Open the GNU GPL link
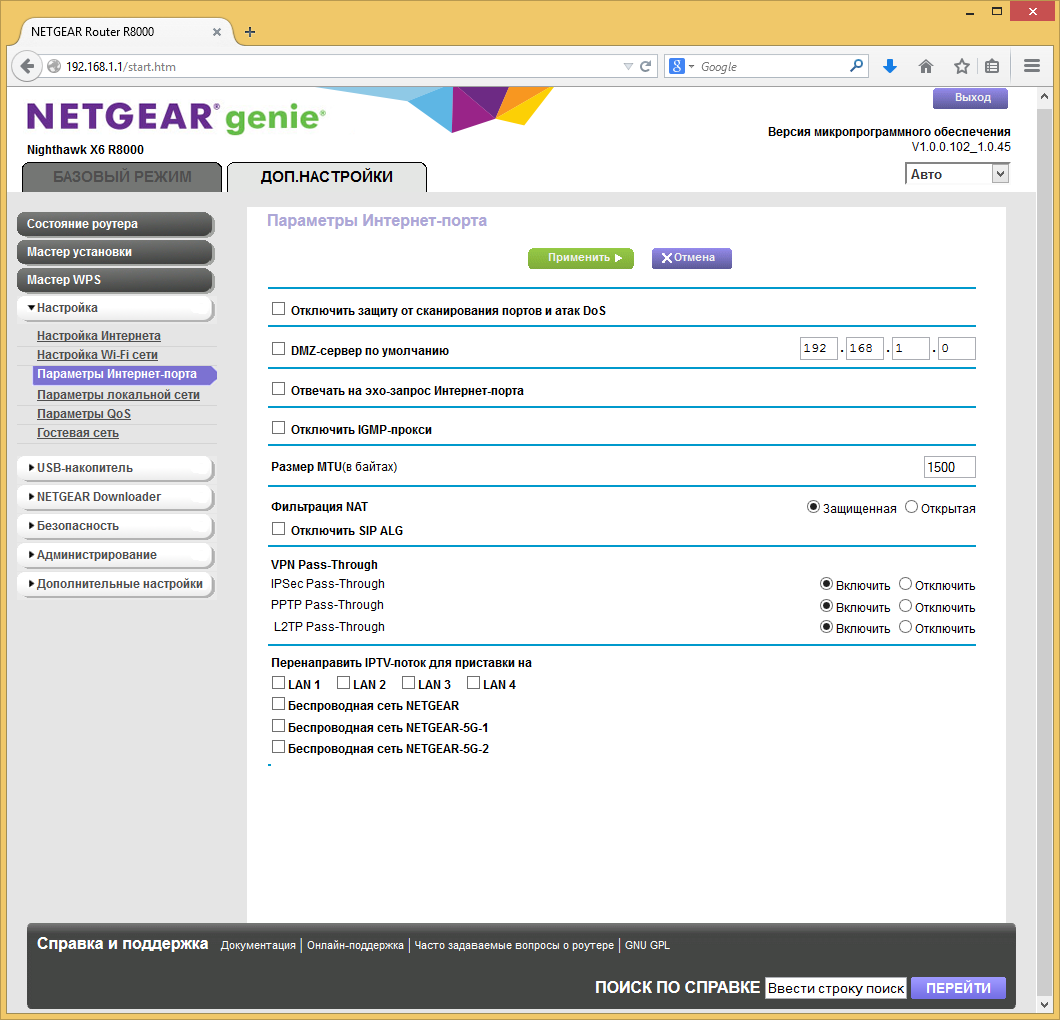1060x1020 pixels. click(647, 945)
